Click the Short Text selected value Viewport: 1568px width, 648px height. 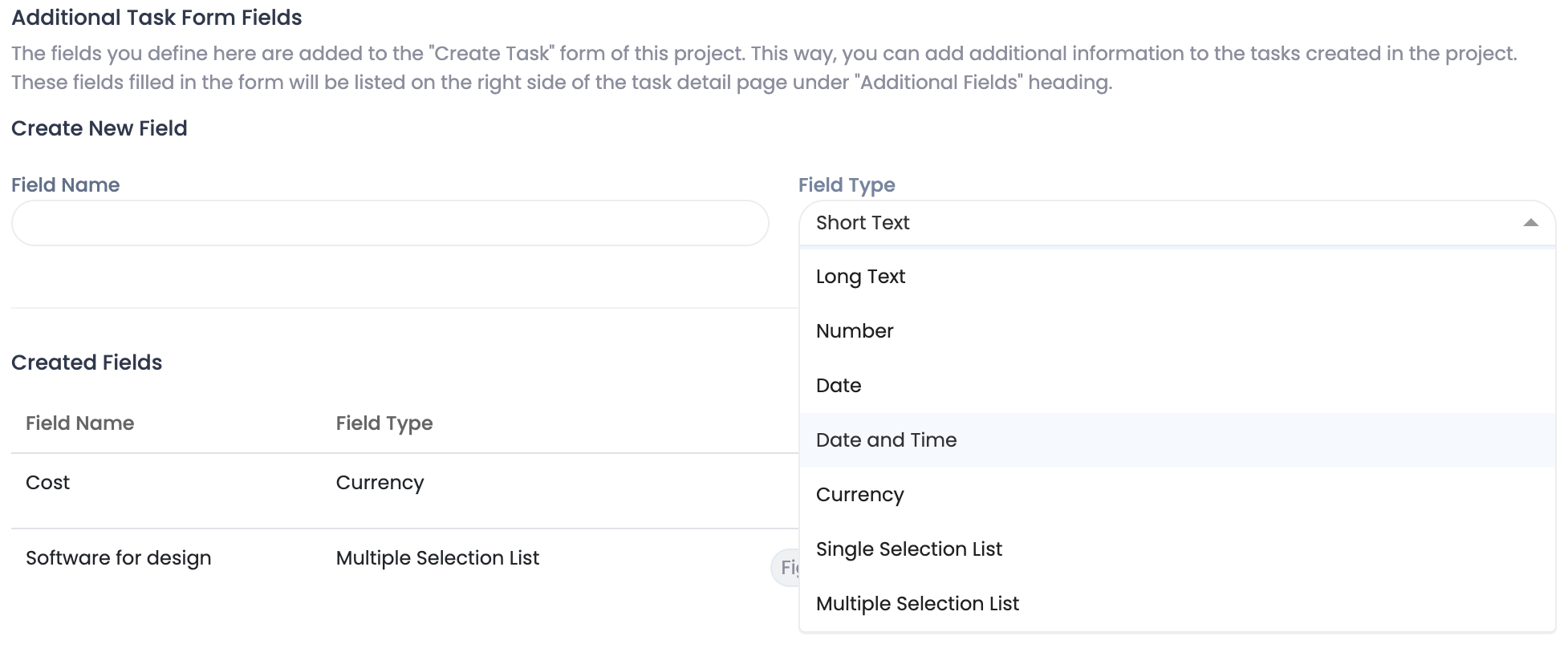coord(863,223)
